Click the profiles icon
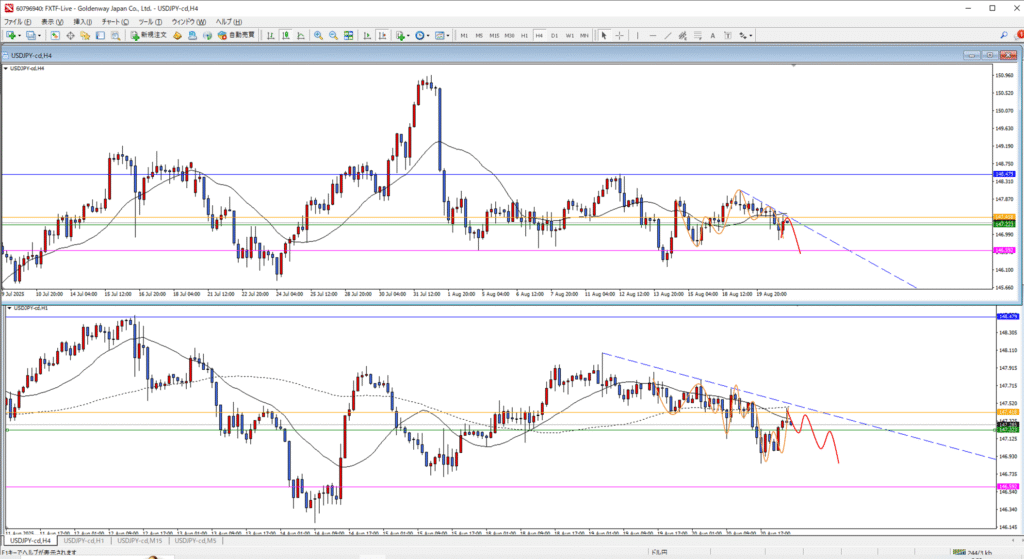 [31, 35]
